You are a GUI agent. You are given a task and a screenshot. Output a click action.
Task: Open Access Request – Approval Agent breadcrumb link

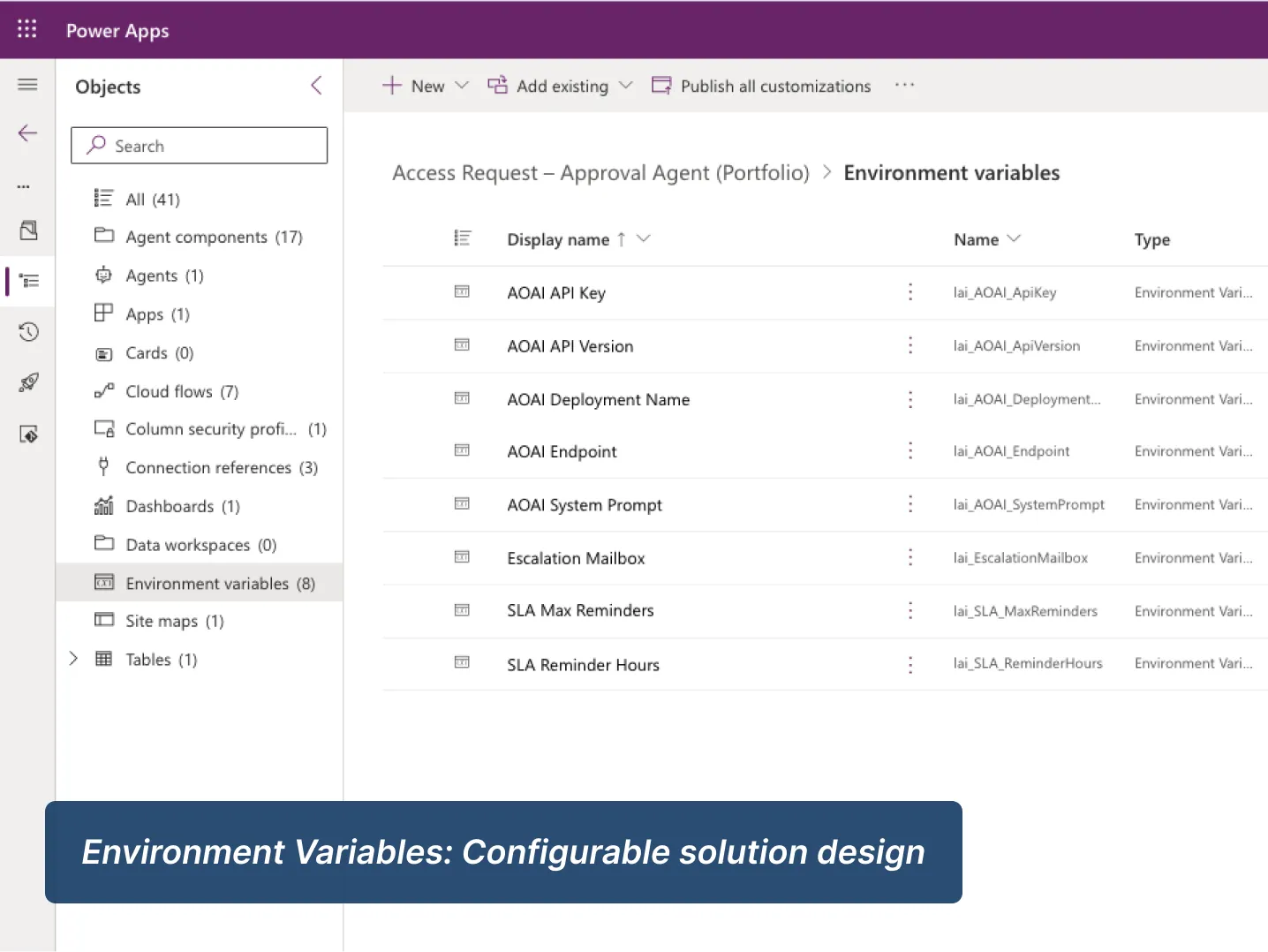[601, 172]
